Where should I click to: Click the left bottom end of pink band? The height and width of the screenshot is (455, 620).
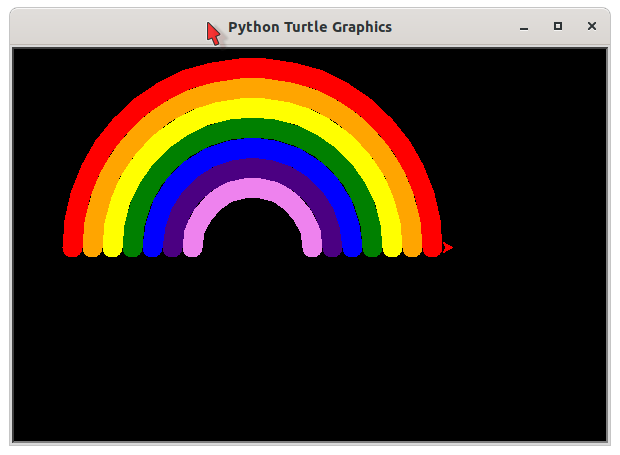point(193,247)
